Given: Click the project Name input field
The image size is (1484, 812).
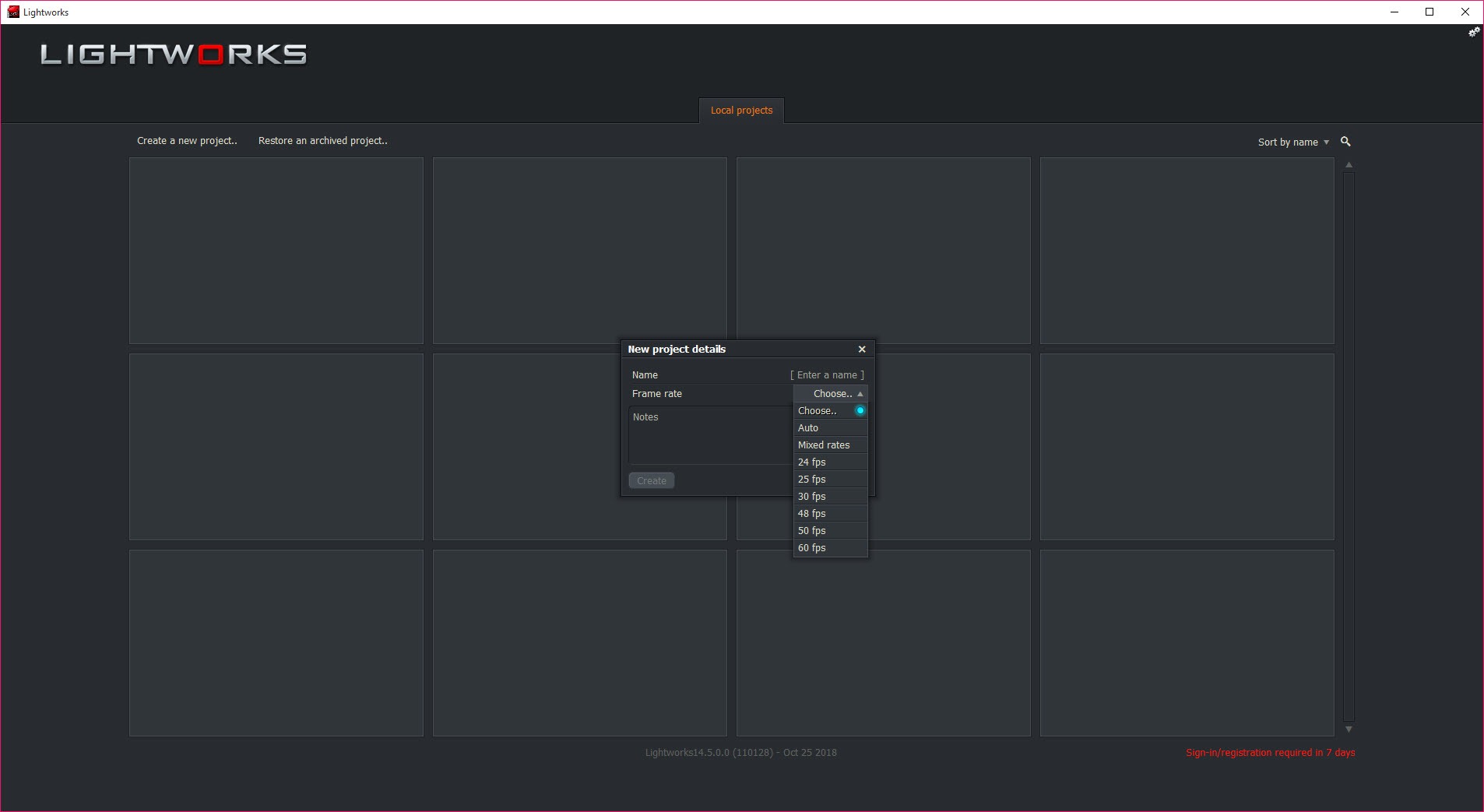Looking at the screenshot, I should click(x=827, y=375).
